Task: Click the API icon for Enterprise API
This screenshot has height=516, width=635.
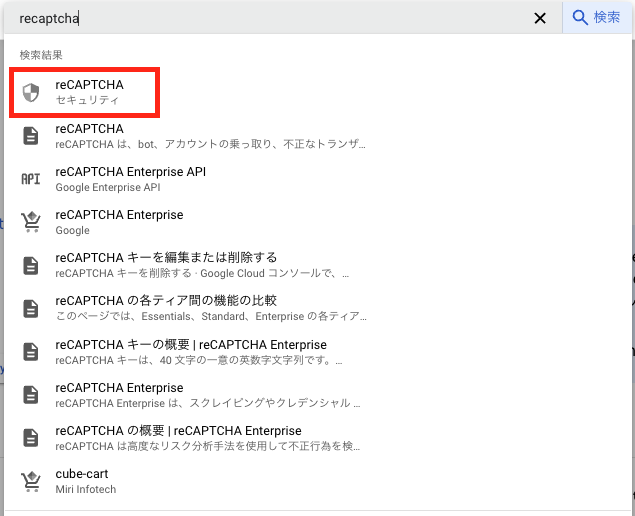Action: pos(31,179)
